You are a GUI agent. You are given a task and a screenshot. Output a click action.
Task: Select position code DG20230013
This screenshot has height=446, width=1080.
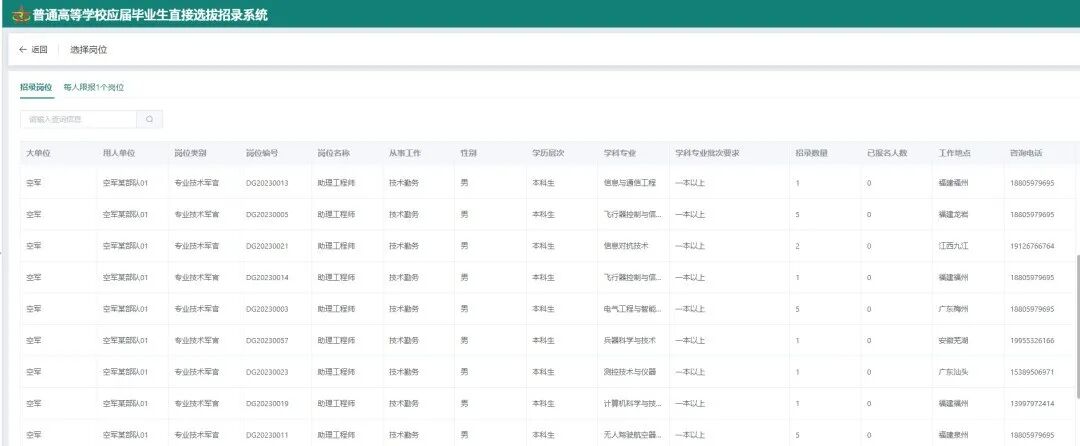coord(267,183)
